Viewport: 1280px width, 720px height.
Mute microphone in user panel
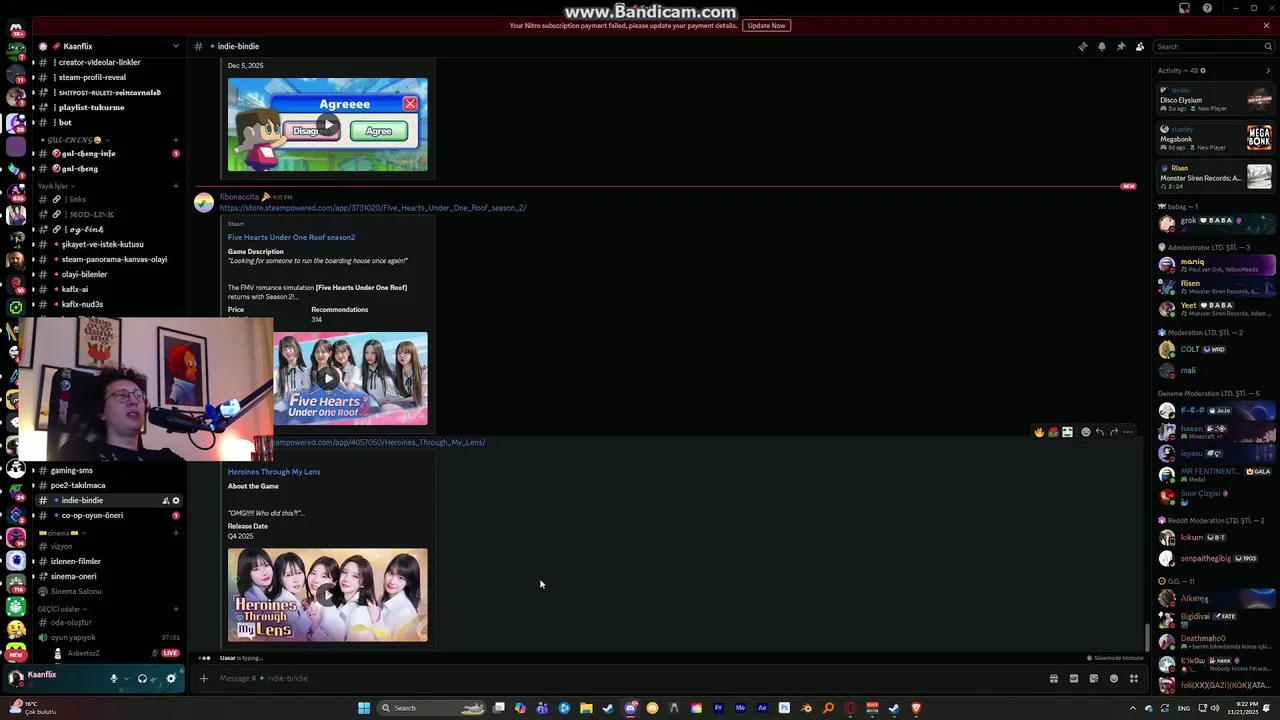[114, 678]
